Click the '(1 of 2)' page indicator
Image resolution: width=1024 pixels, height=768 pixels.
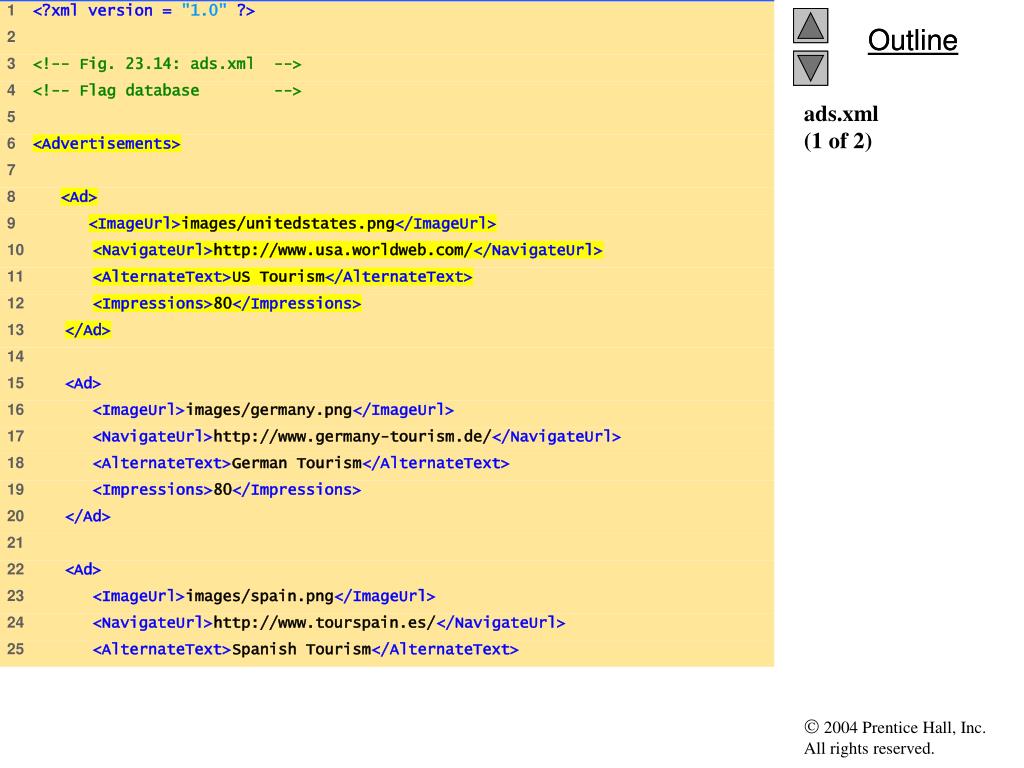[838, 141]
